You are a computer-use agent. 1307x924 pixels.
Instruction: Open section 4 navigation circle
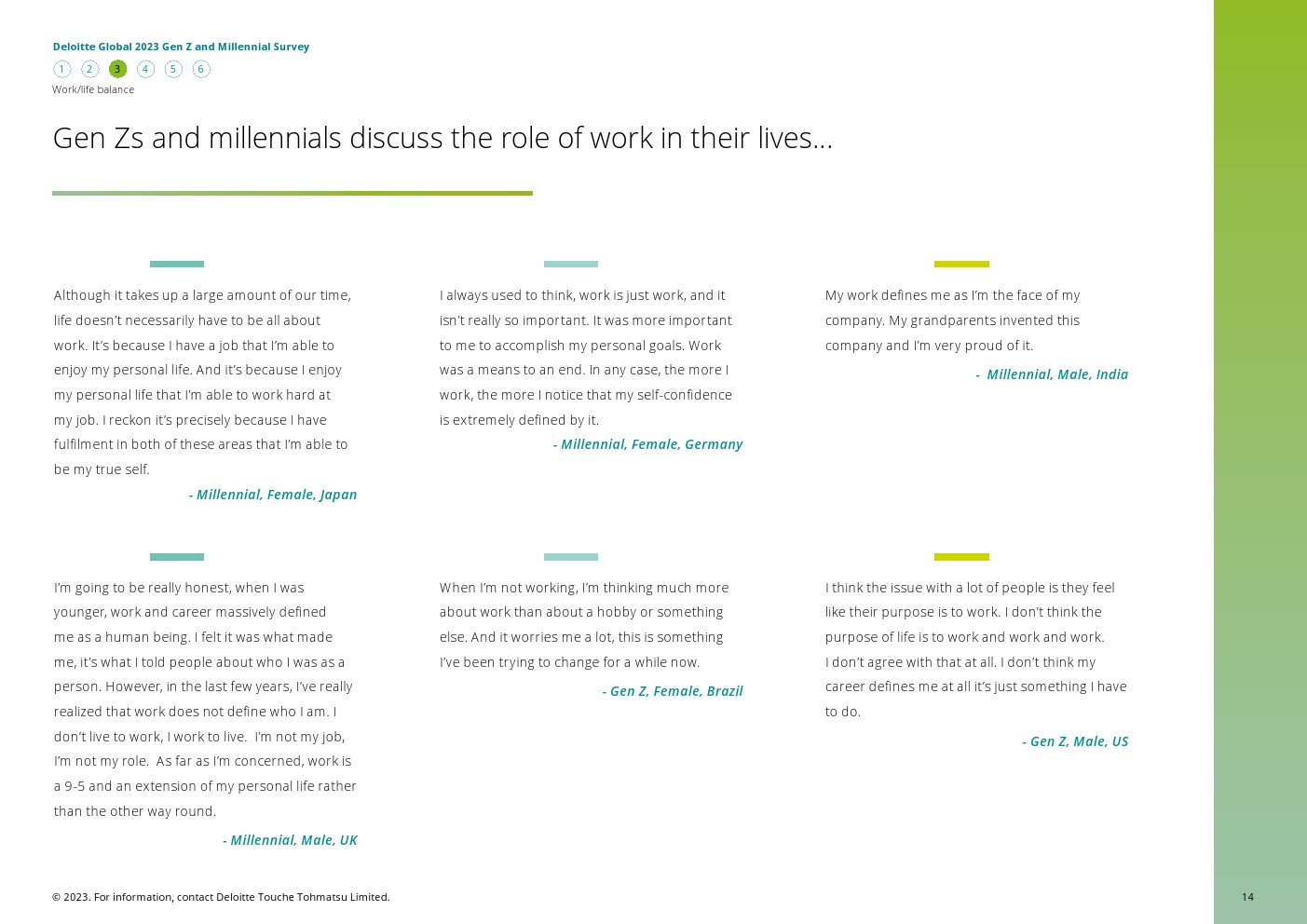tap(145, 69)
